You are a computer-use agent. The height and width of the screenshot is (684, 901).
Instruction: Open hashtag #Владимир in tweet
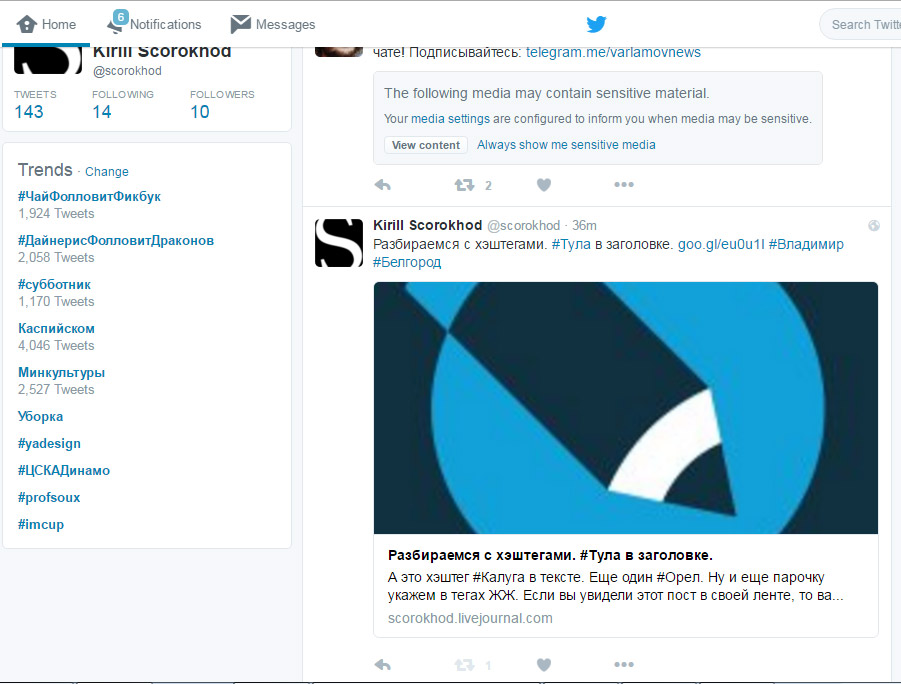click(x=806, y=244)
